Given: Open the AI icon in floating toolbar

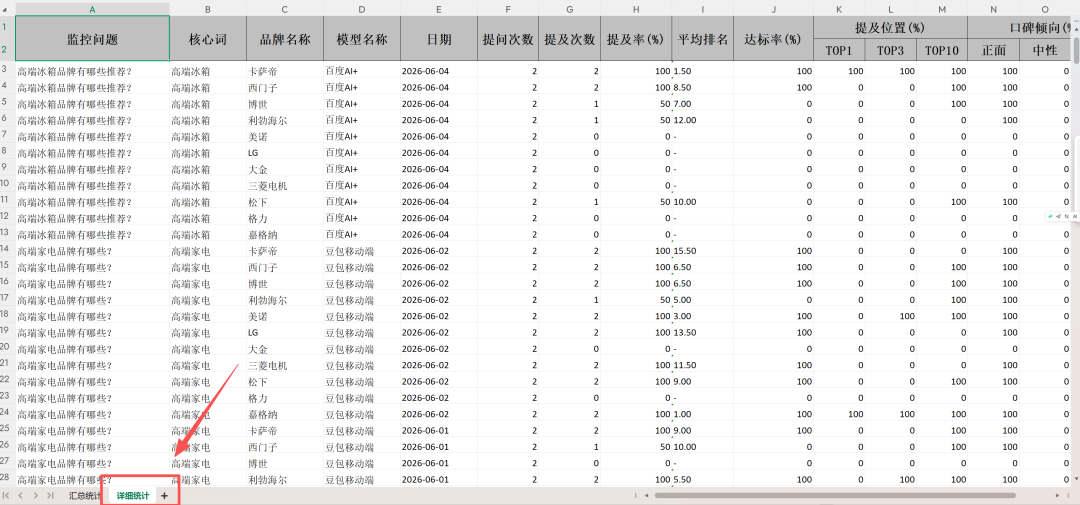Looking at the screenshot, I should pos(1074,216).
